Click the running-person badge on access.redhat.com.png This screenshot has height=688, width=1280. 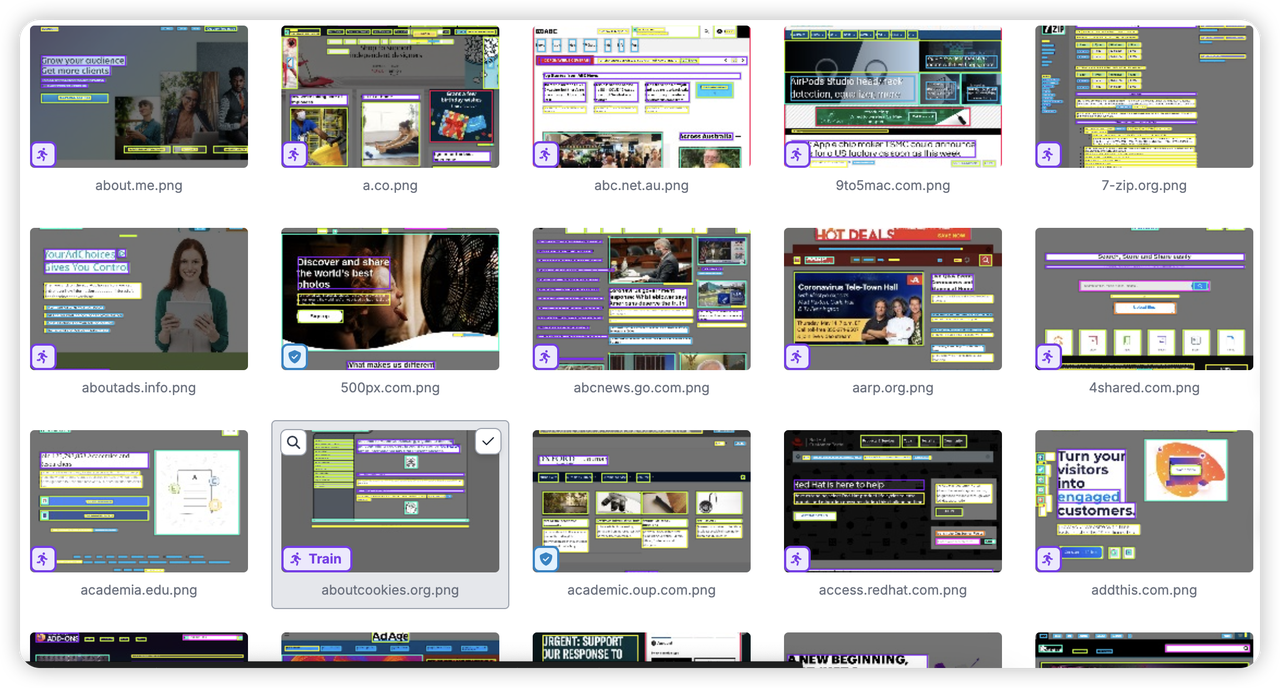(796, 559)
